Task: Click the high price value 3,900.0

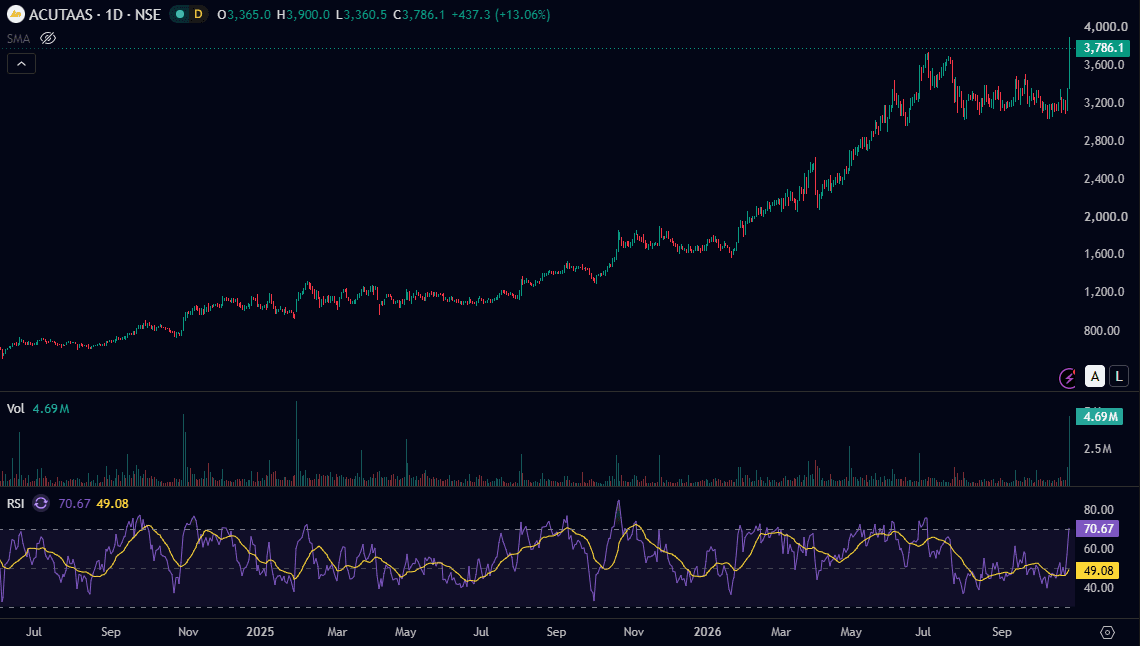Action: (308, 15)
